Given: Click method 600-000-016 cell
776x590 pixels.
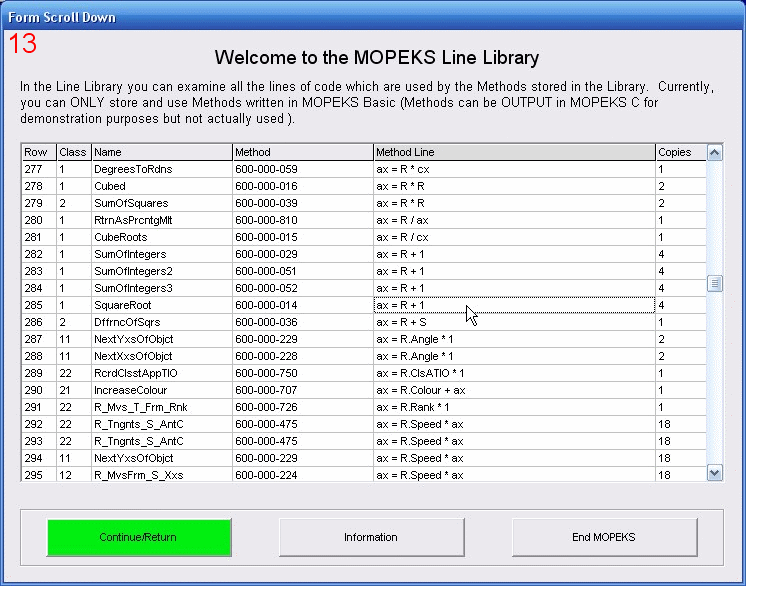Looking at the screenshot, I should (303, 186).
